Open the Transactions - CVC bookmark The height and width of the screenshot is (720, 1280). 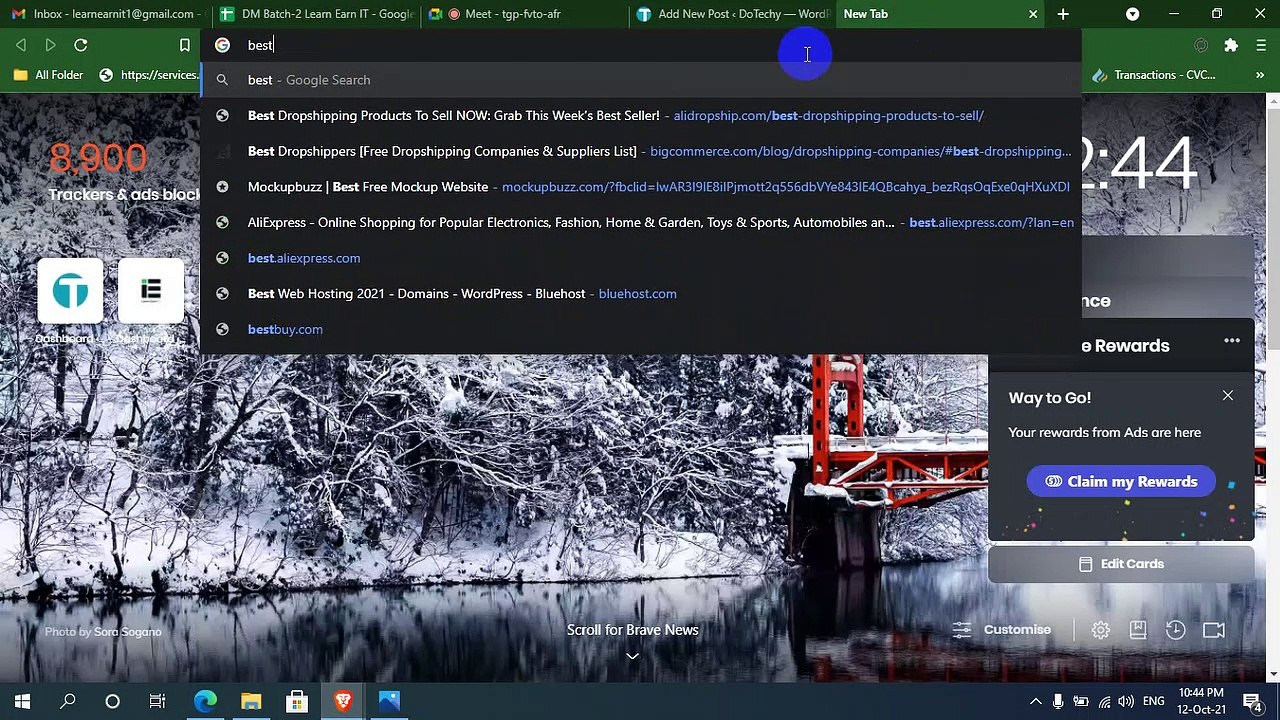[1154, 75]
